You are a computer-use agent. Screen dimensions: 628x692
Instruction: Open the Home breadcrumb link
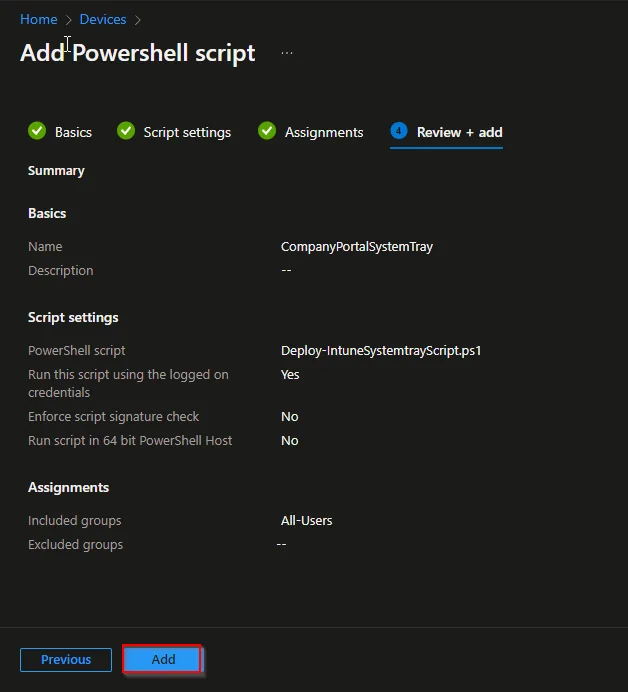(38, 19)
